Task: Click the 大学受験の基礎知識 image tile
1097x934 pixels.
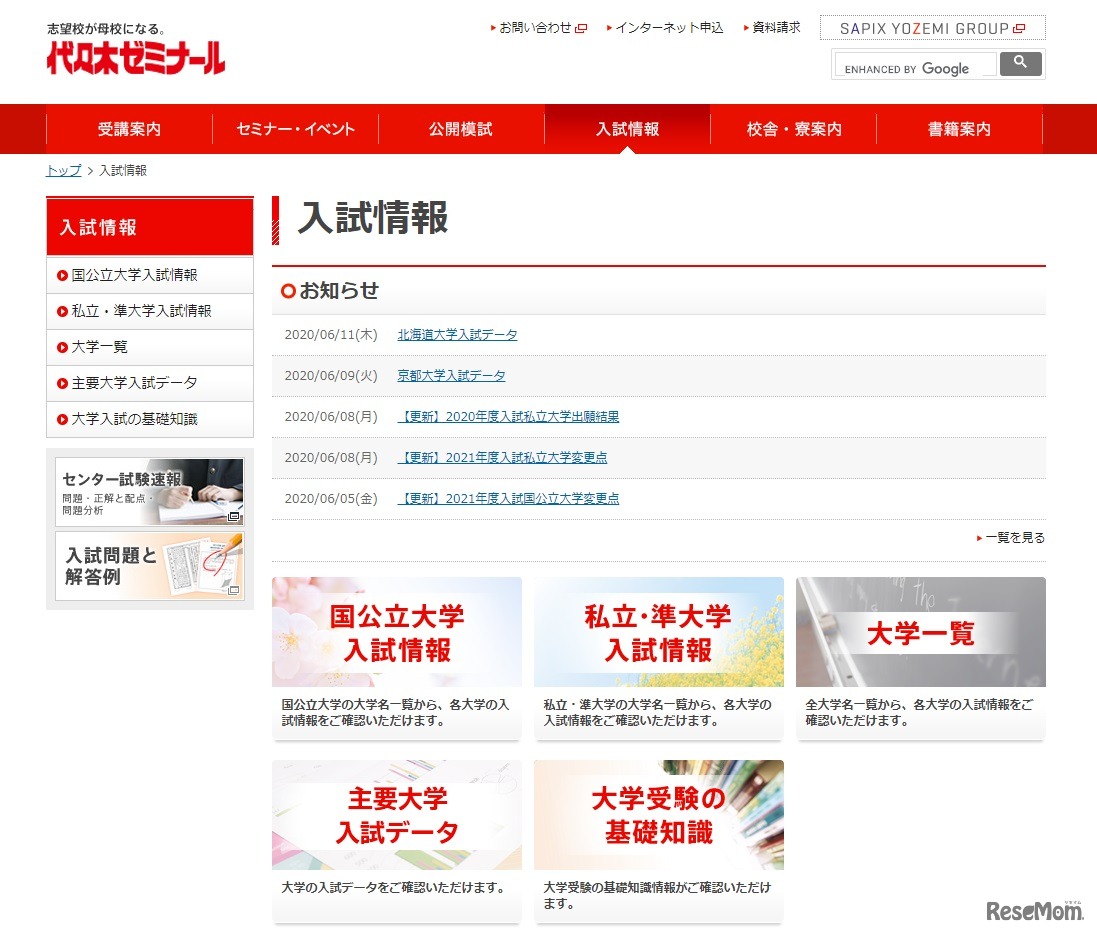Action: [658, 815]
